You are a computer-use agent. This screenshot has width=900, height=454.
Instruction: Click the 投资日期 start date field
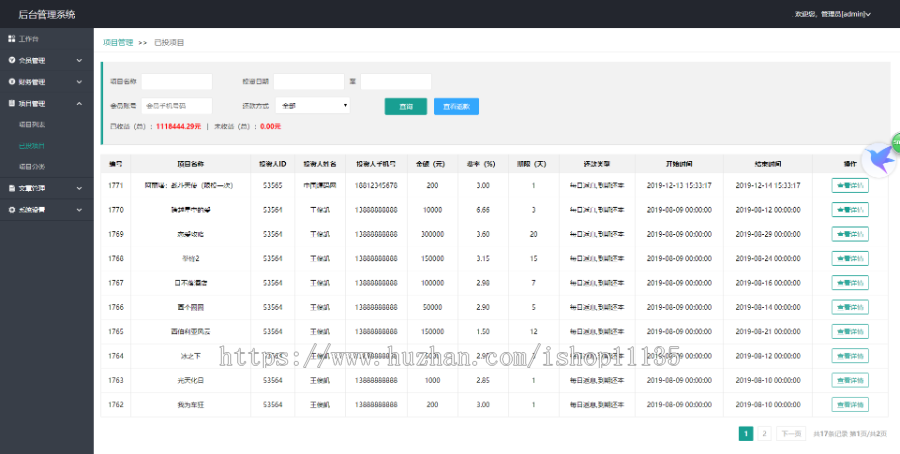point(309,82)
